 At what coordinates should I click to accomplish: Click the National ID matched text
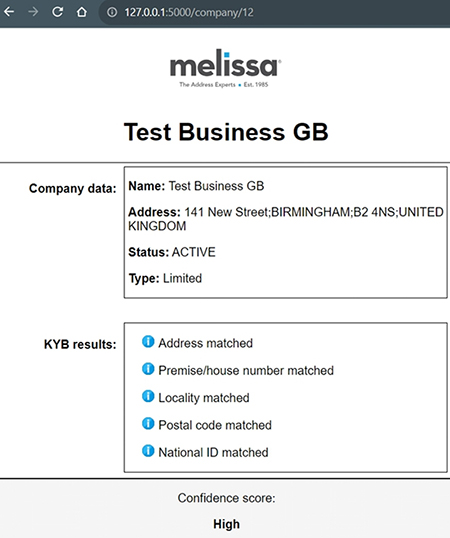click(213, 452)
